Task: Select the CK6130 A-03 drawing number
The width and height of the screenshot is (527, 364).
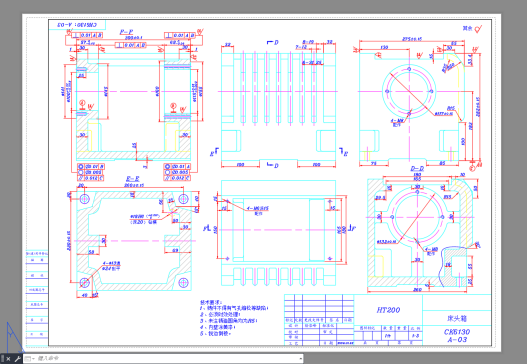Action: point(457,335)
